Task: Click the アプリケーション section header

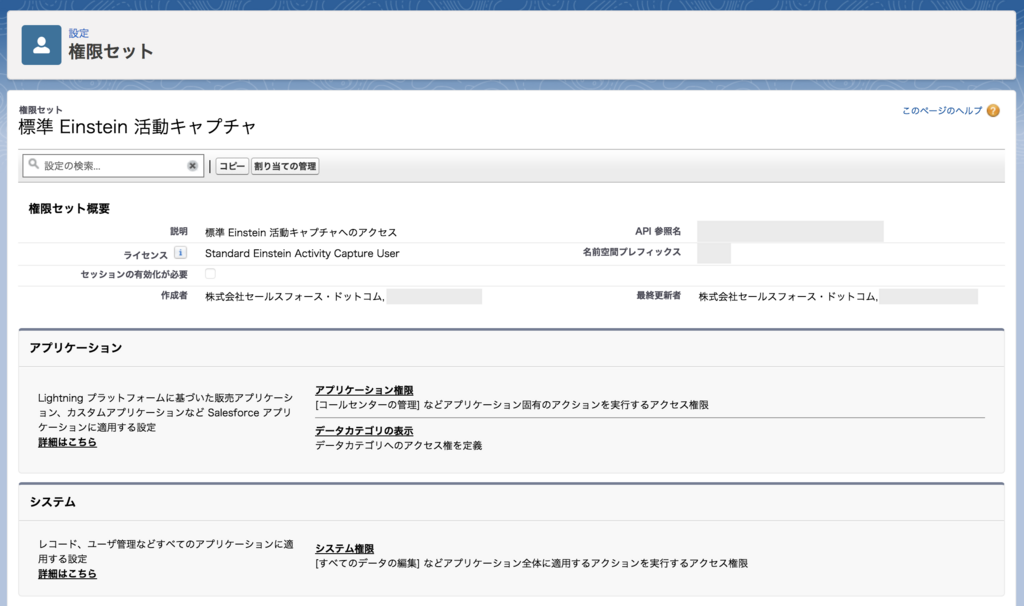Action: (x=511, y=347)
